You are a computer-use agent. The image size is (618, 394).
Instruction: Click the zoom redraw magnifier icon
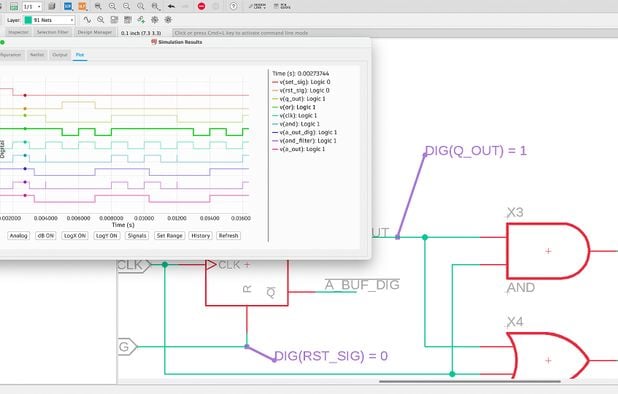tap(141, 6)
